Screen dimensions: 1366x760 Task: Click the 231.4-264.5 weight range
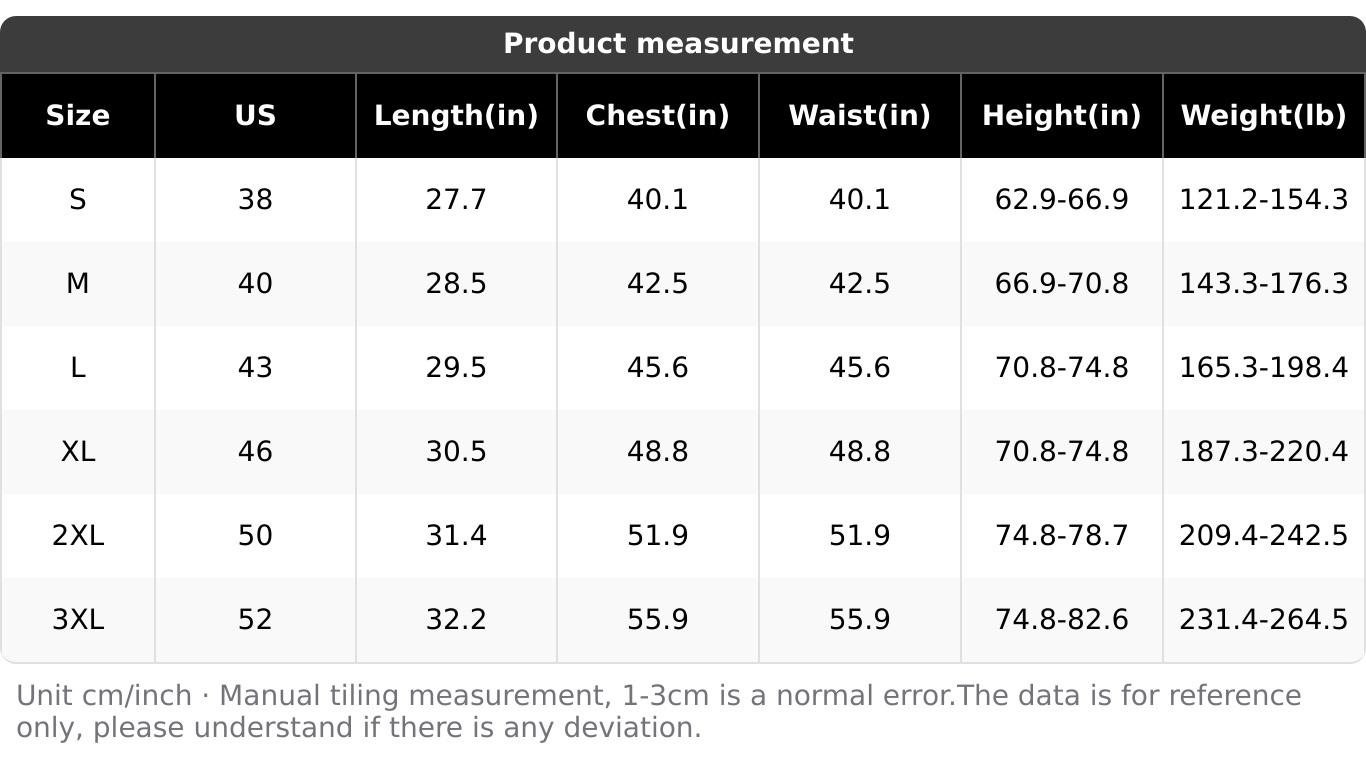(x=1263, y=620)
